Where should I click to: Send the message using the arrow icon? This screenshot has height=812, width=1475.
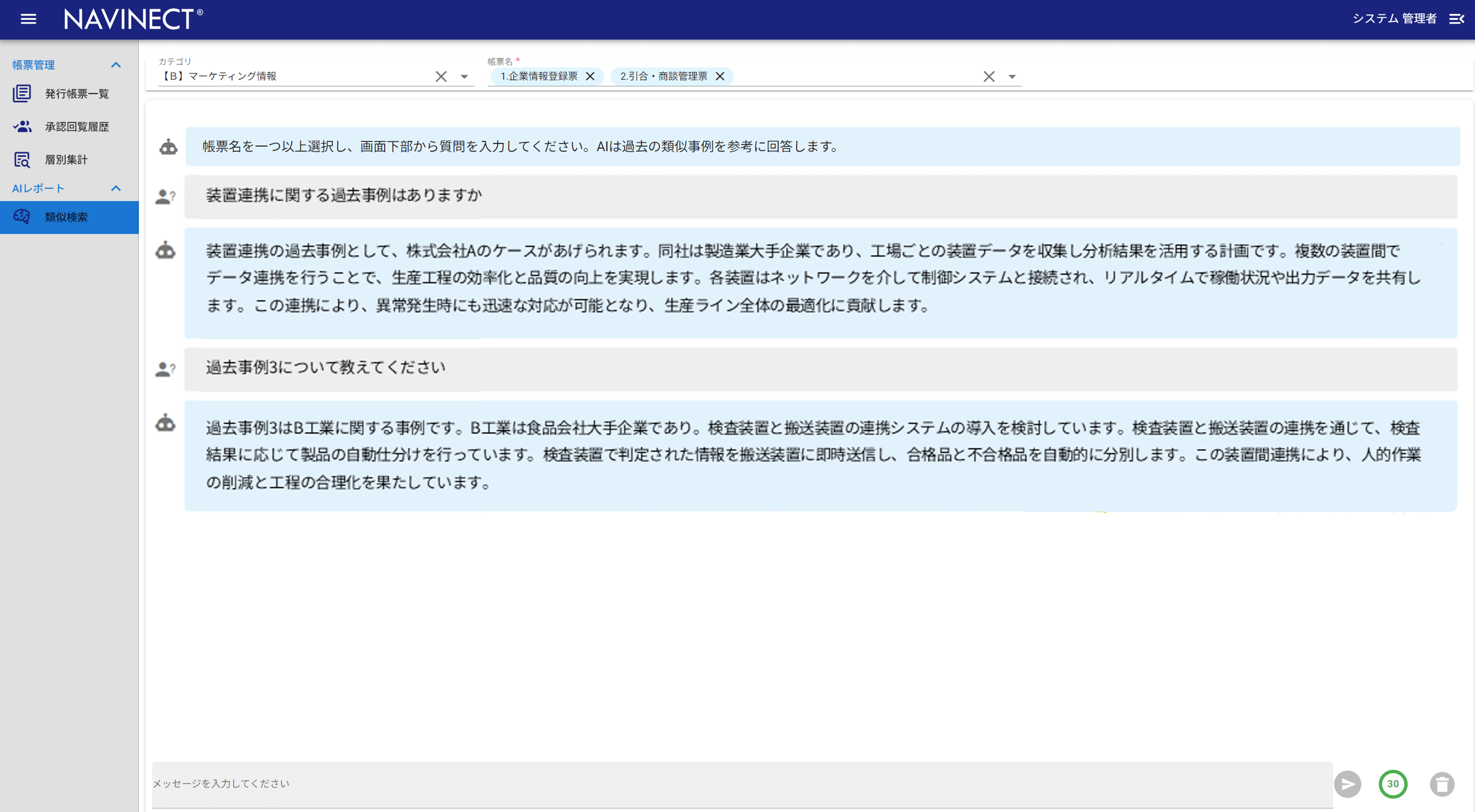(x=1349, y=785)
